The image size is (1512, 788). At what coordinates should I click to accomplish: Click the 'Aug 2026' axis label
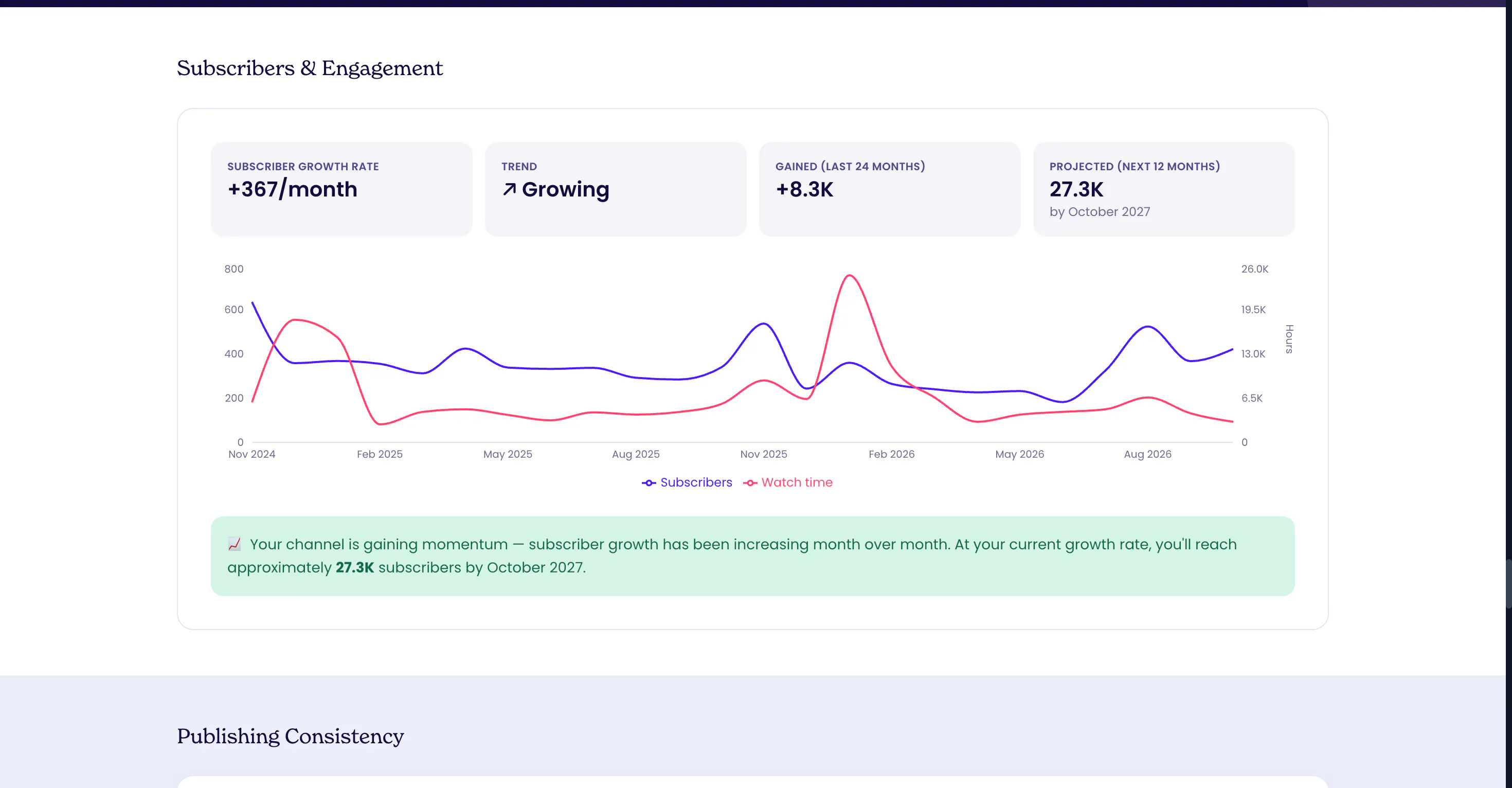coord(1147,454)
